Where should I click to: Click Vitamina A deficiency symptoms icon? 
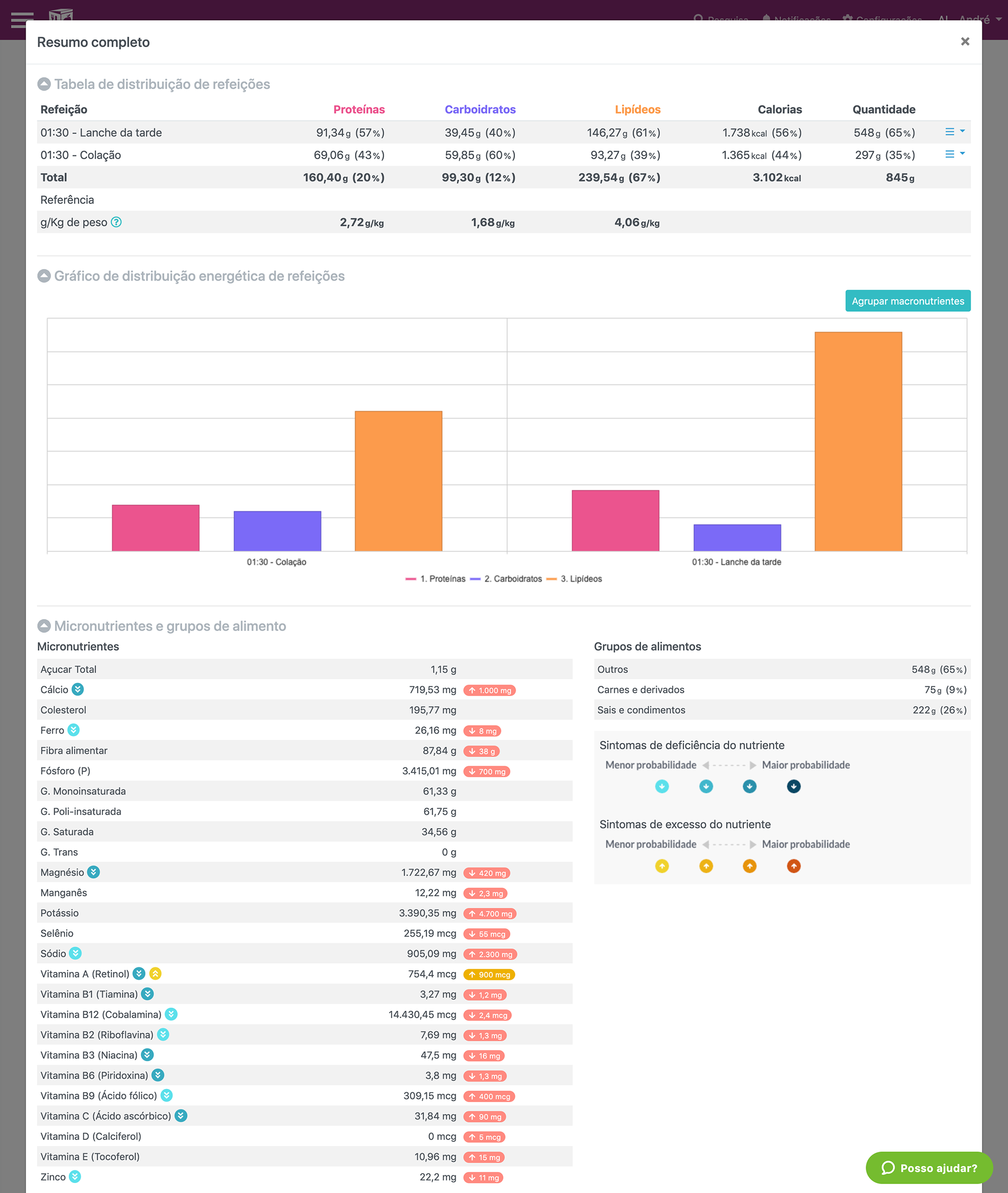point(139,974)
